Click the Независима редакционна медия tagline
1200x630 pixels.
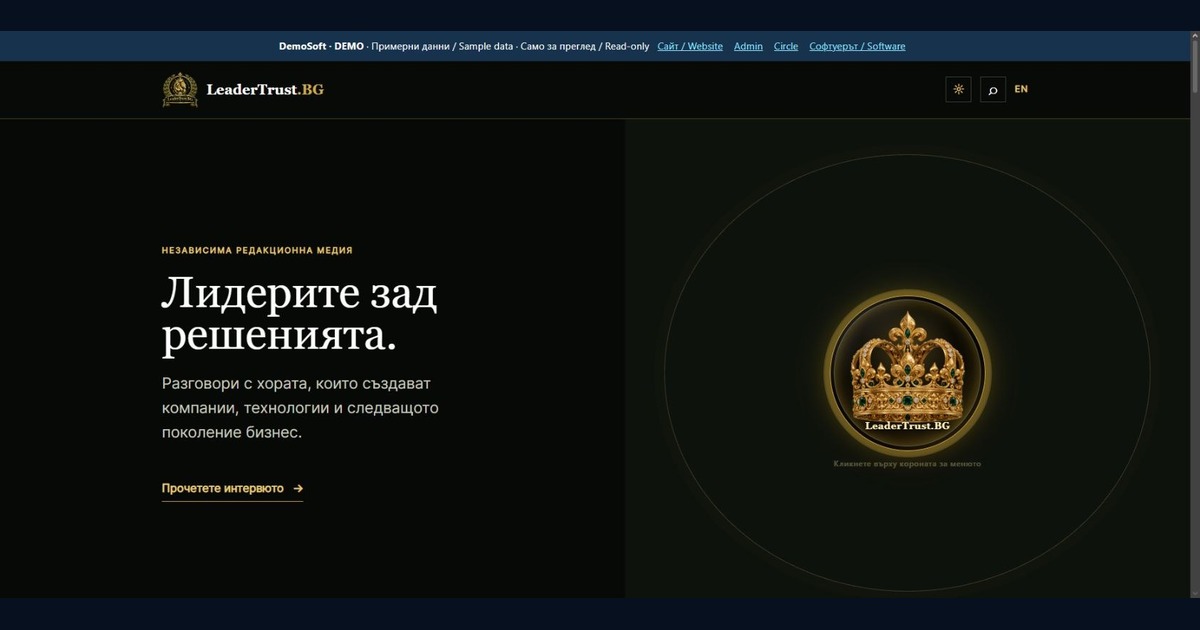click(257, 251)
